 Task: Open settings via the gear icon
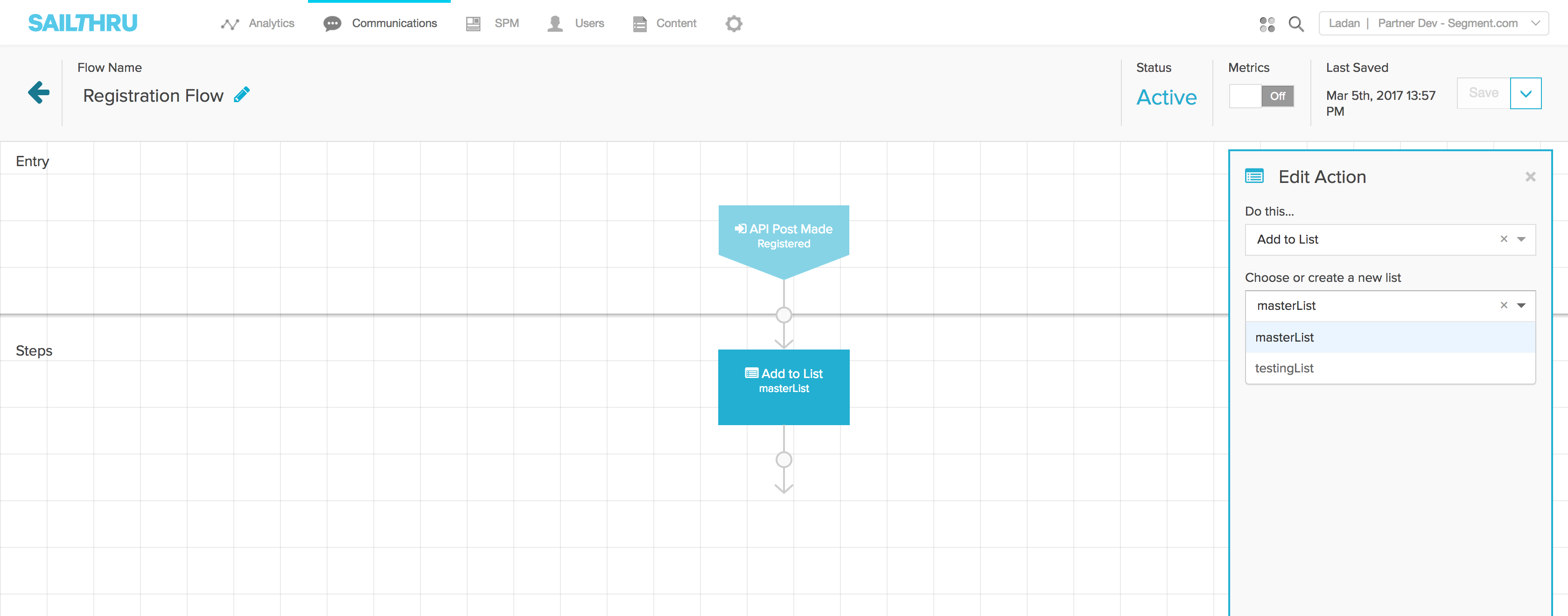pyautogui.click(x=734, y=24)
